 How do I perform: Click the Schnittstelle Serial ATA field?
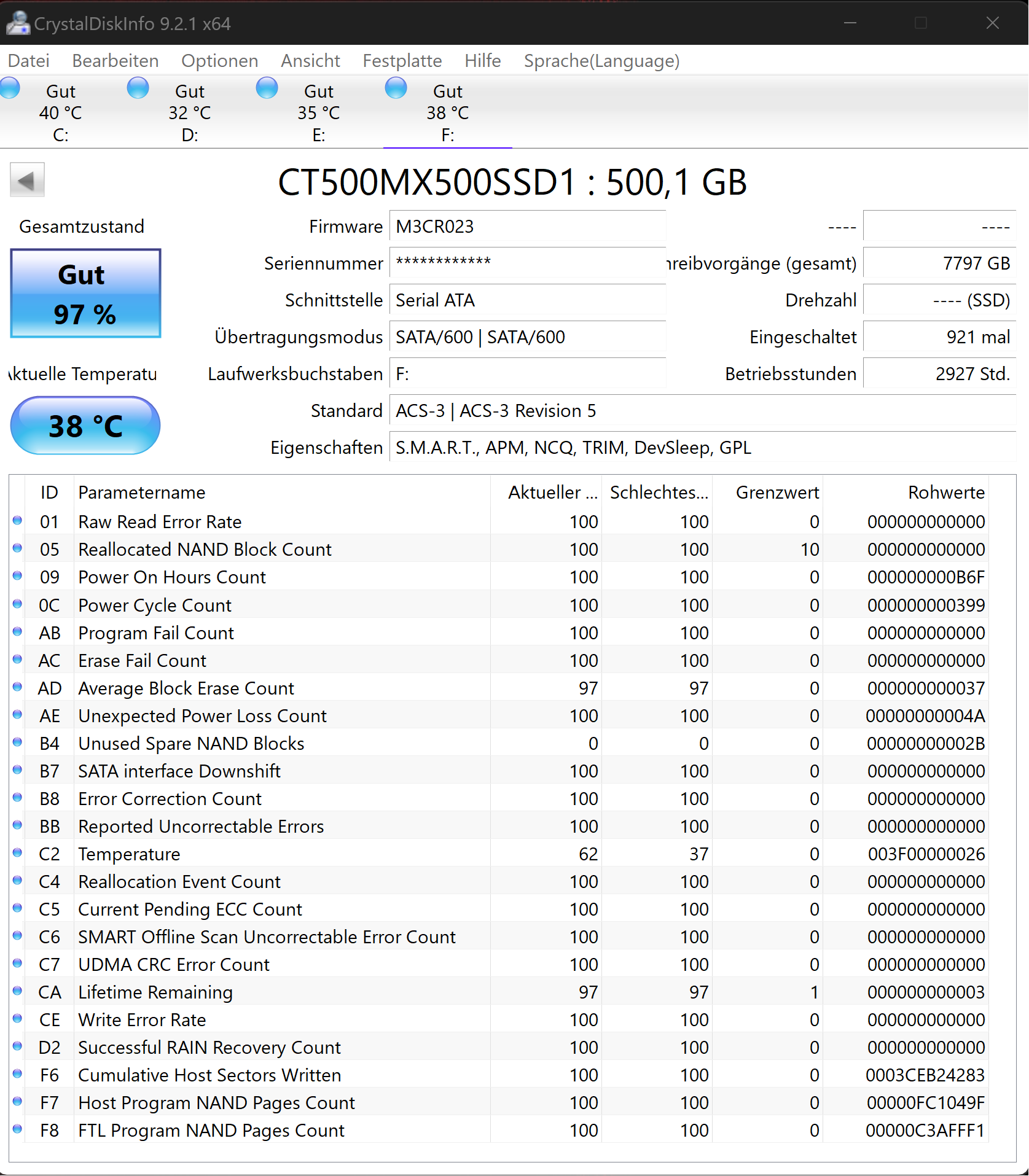528,300
